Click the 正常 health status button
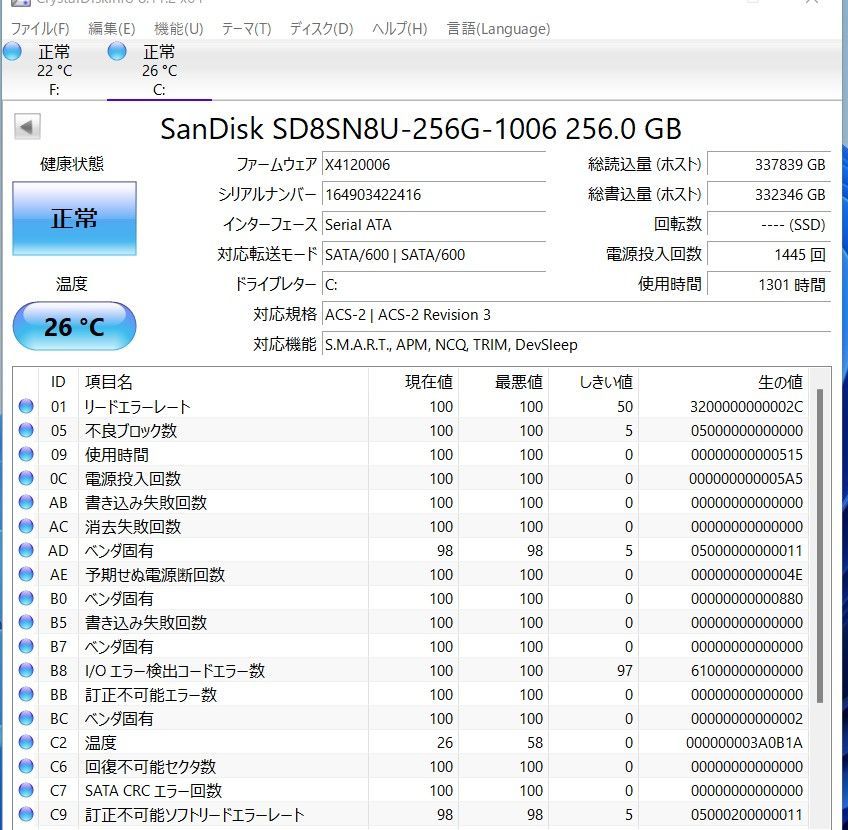848x830 pixels. coord(74,218)
